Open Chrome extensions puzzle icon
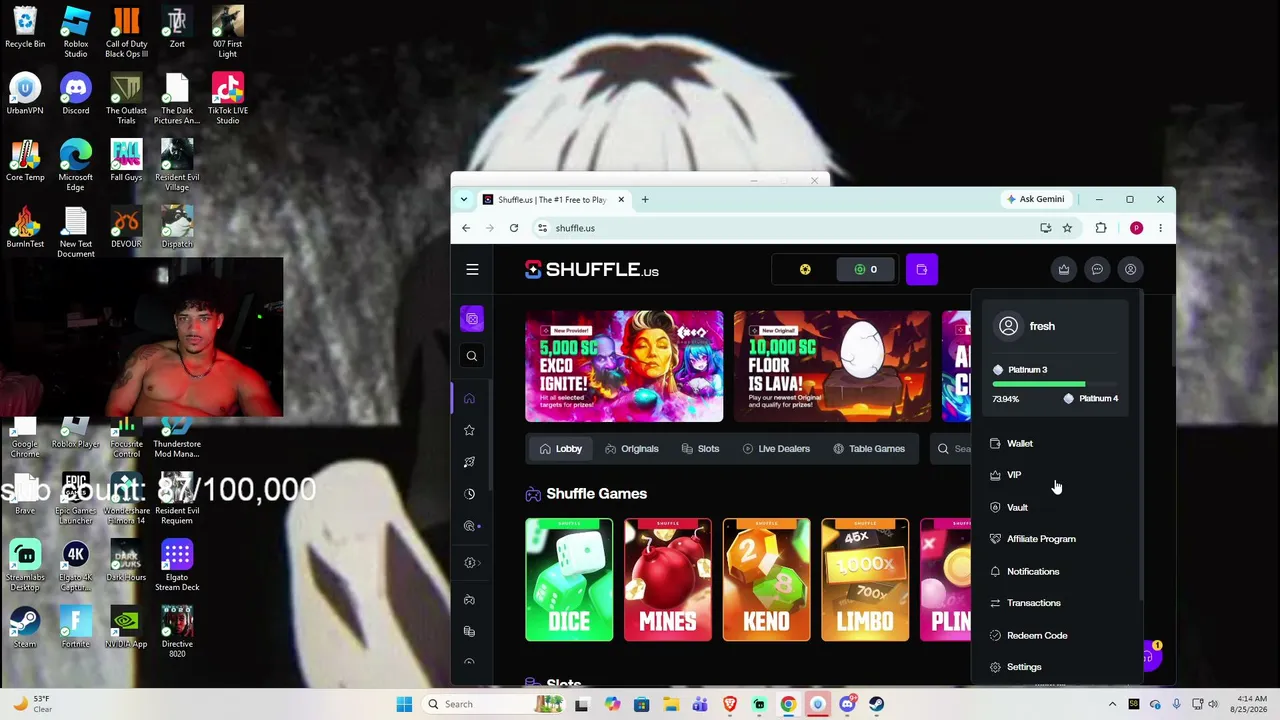Image resolution: width=1280 pixels, height=720 pixels. pyautogui.click(x=1101, y=228)
